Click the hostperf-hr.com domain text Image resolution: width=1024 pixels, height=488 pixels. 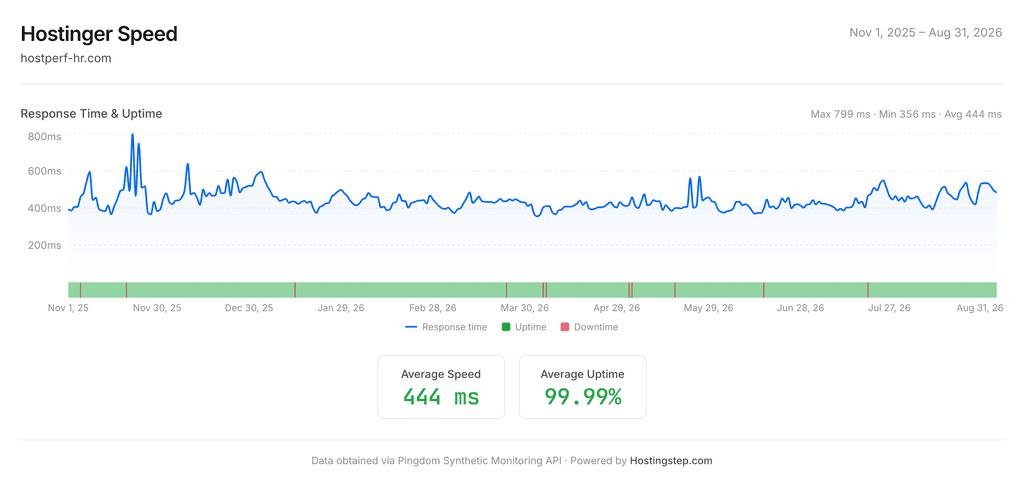[x=66, y=58]
